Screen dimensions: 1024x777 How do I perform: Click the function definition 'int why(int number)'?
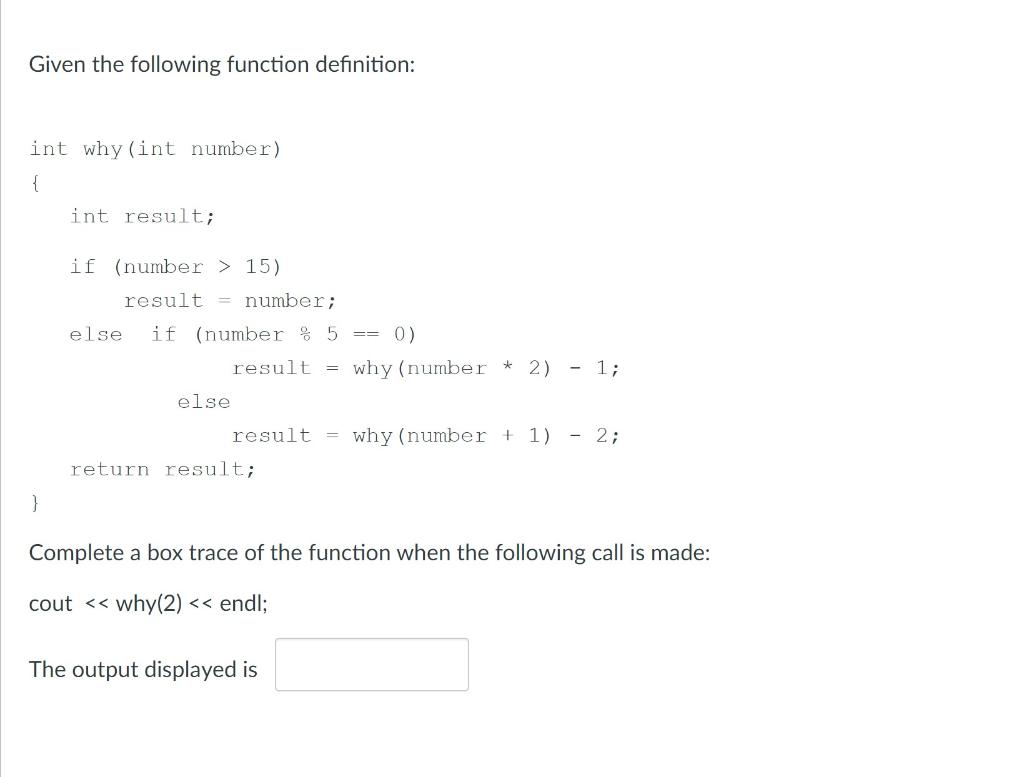(x=154, y=148)
